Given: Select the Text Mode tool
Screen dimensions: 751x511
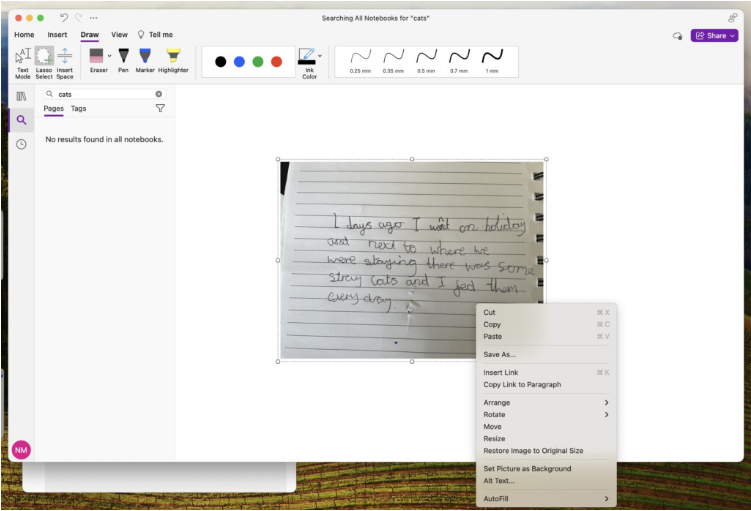Looking at the screenshot, I should coord(22,60).
